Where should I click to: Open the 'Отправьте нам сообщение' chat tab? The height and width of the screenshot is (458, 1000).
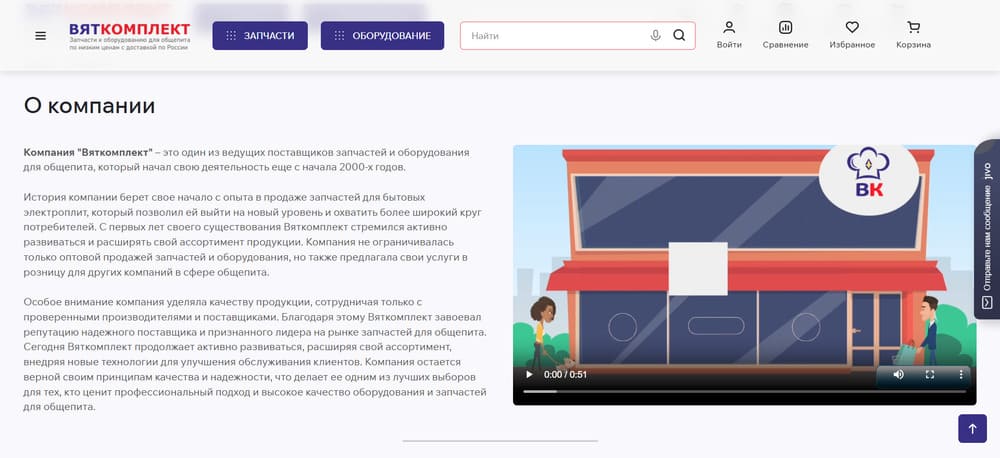pos(987,235)
